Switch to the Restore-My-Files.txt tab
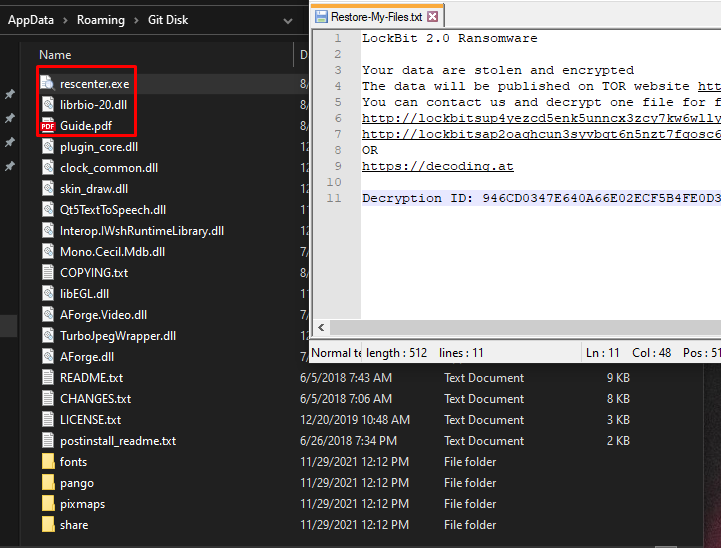 [377, 17]
